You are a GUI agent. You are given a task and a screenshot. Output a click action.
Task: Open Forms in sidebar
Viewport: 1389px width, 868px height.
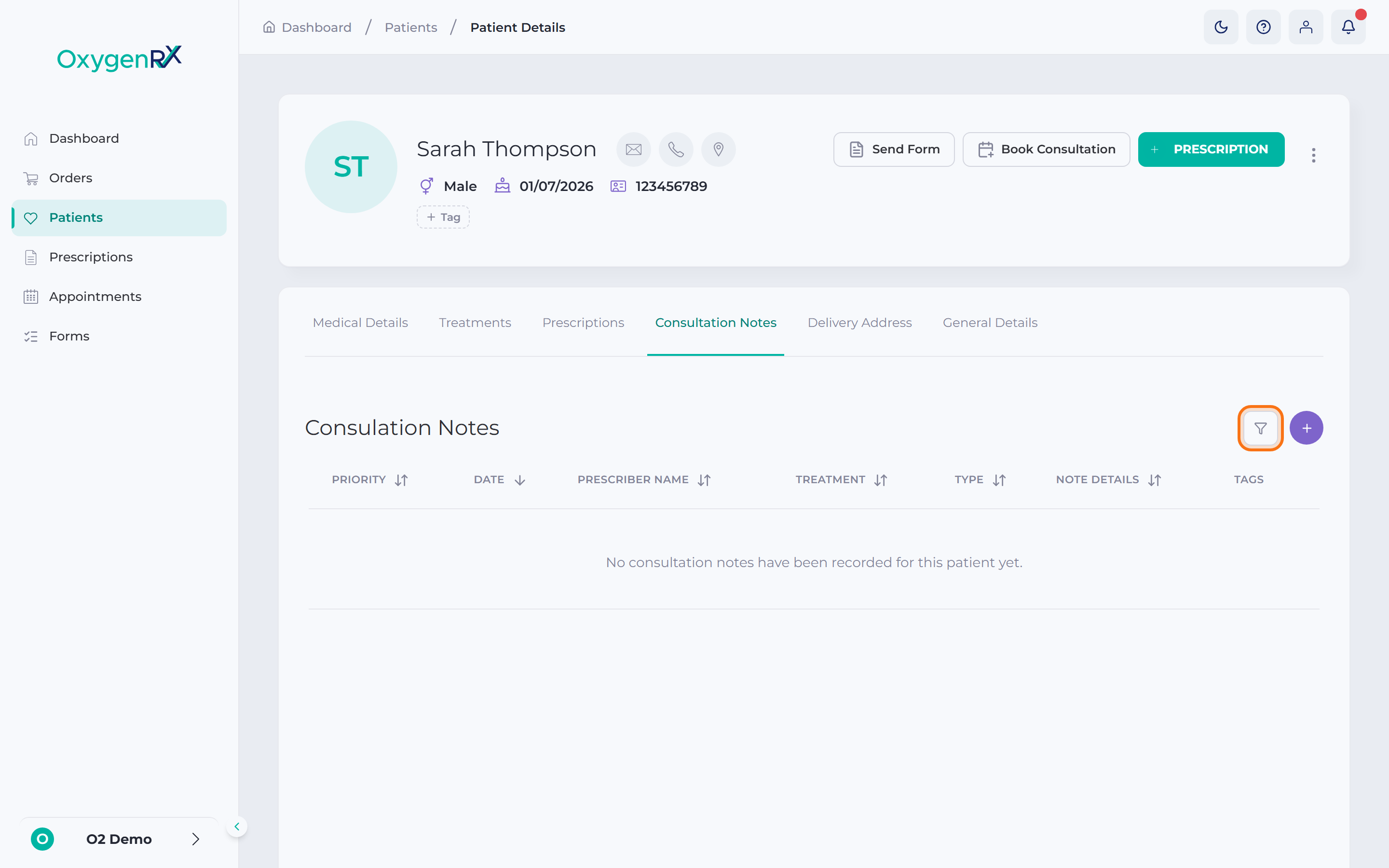(119, 337)
